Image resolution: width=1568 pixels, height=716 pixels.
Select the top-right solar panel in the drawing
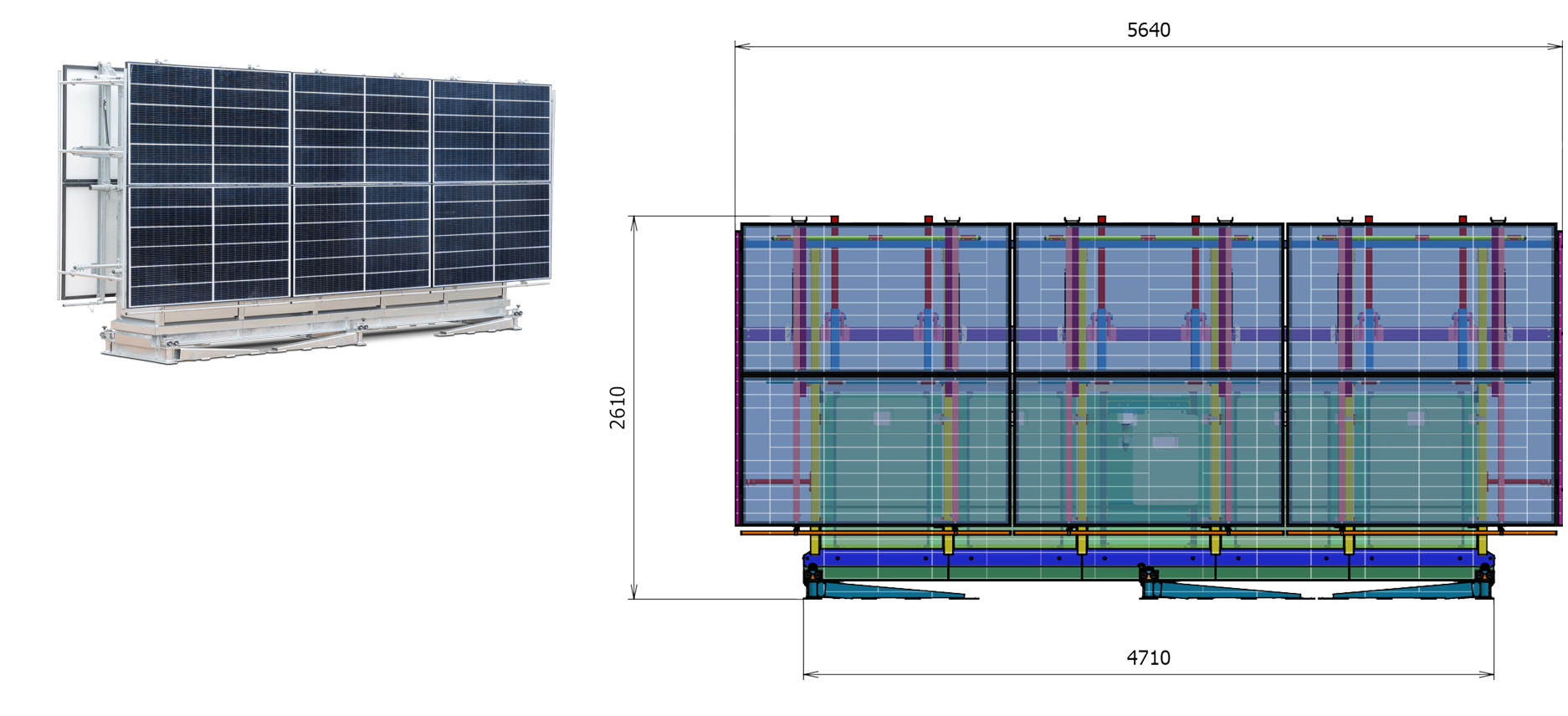[1421, 297]
